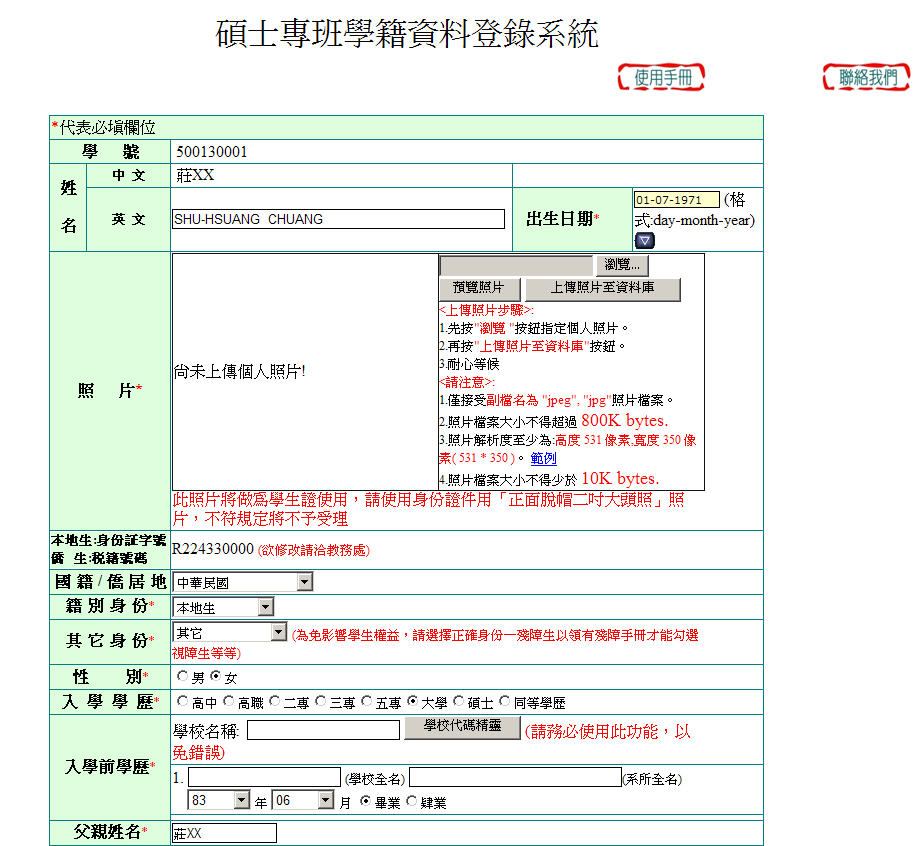Viewport: 918px width, 846px height.
Task: Click the 使用手冊 user manual icon
Action: click(661, 77)
